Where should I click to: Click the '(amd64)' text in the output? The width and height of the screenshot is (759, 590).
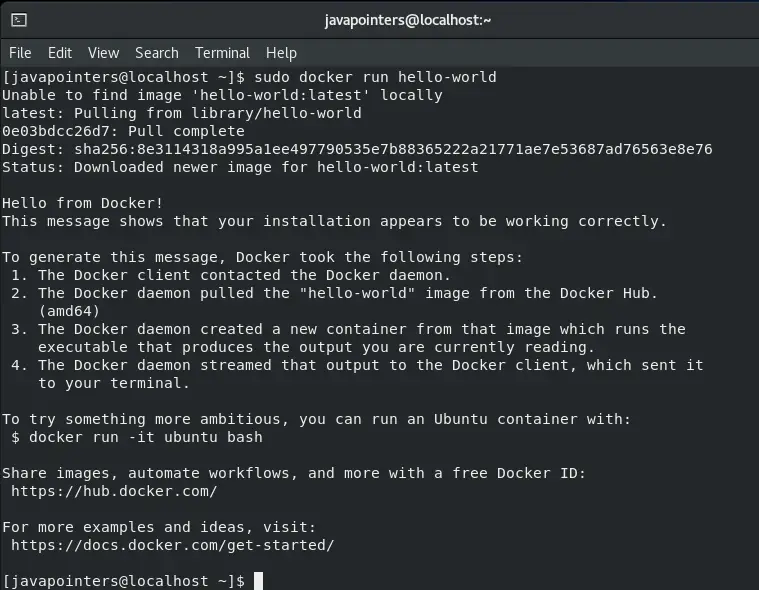(x=69, y=311)
